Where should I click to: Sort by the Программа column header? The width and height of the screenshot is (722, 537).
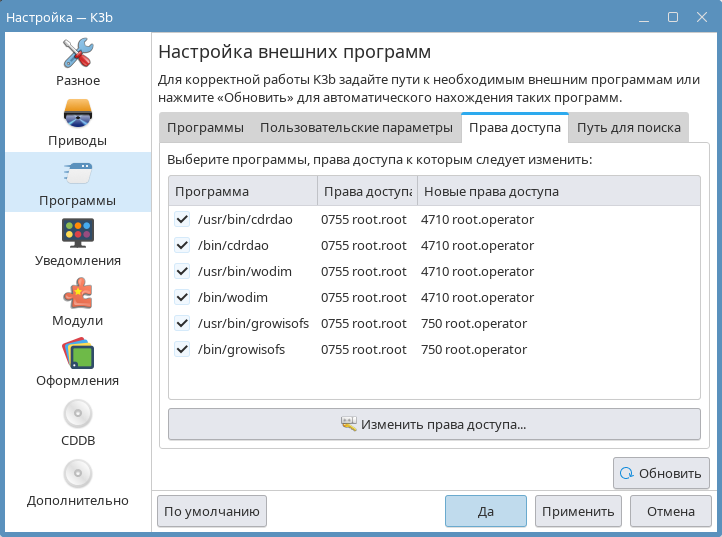tap(242, 191)
